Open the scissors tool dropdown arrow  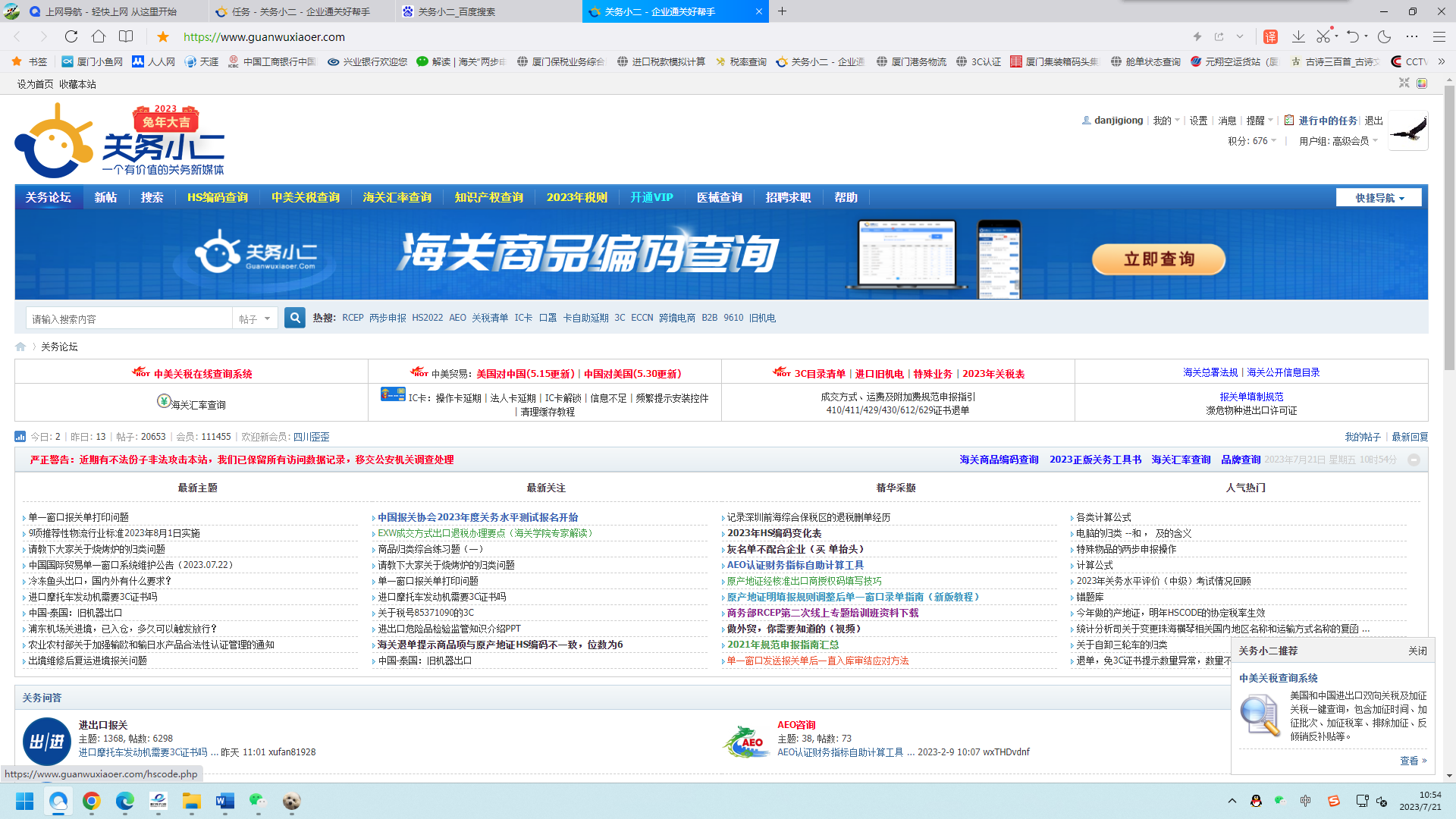[x=1336, y=36]
